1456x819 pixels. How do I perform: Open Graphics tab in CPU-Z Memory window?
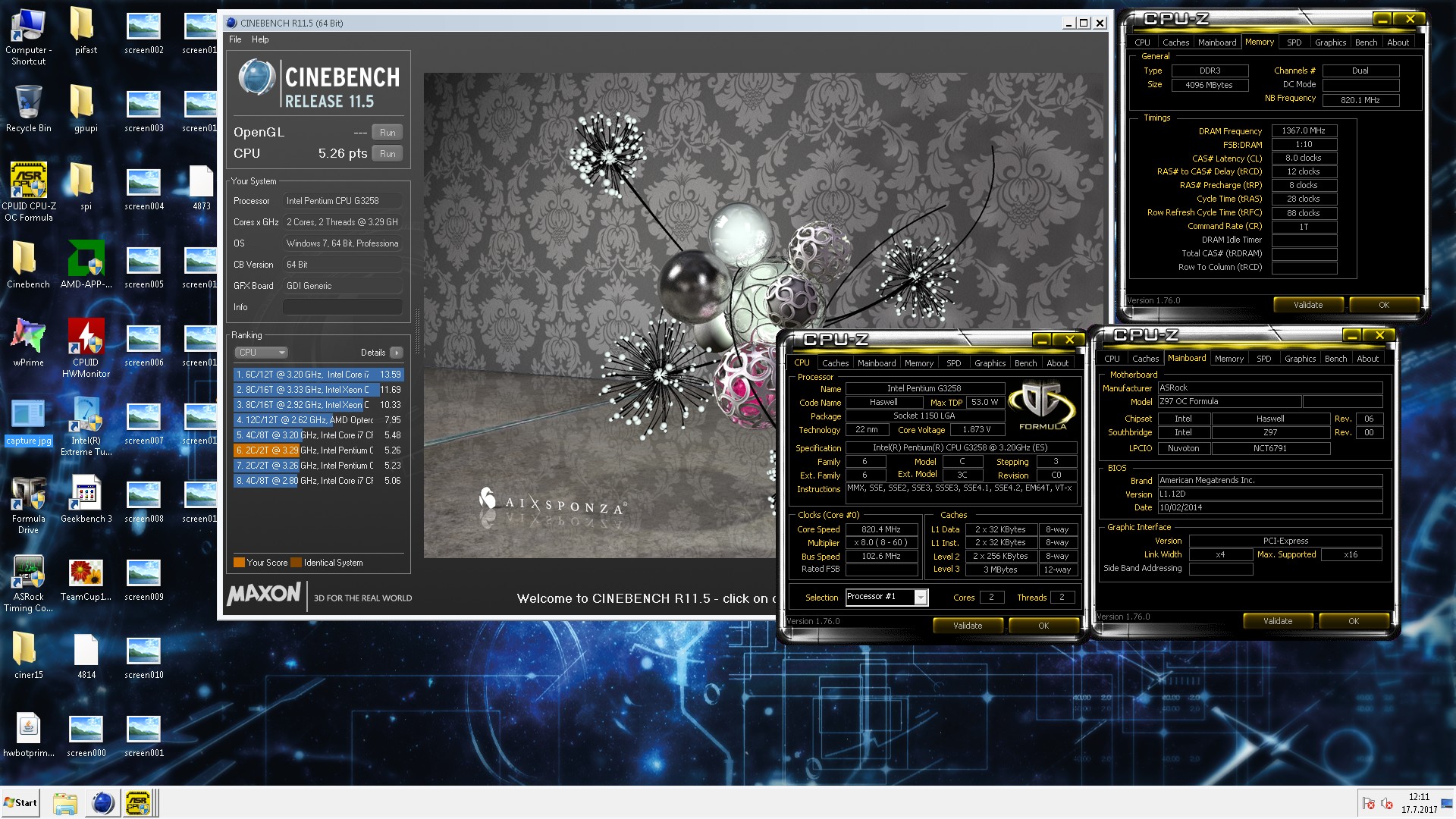click(x=1330, y=42)
